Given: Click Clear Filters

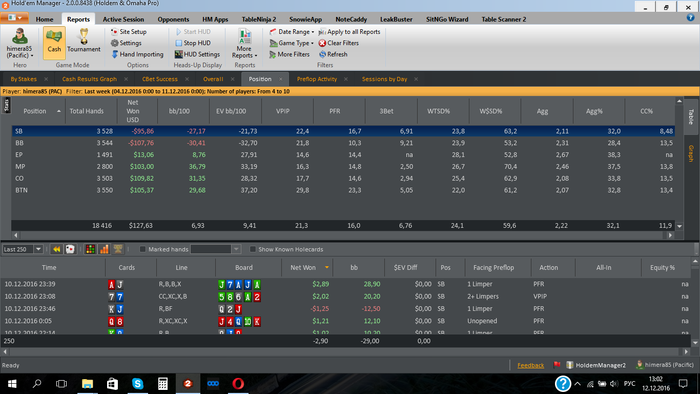Looking at the screenshot, I should [x=338, y=43].
